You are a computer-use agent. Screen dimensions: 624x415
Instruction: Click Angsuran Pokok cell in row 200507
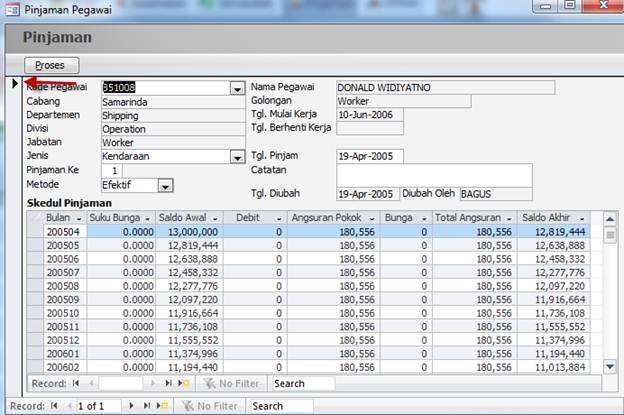coord(333,273)
